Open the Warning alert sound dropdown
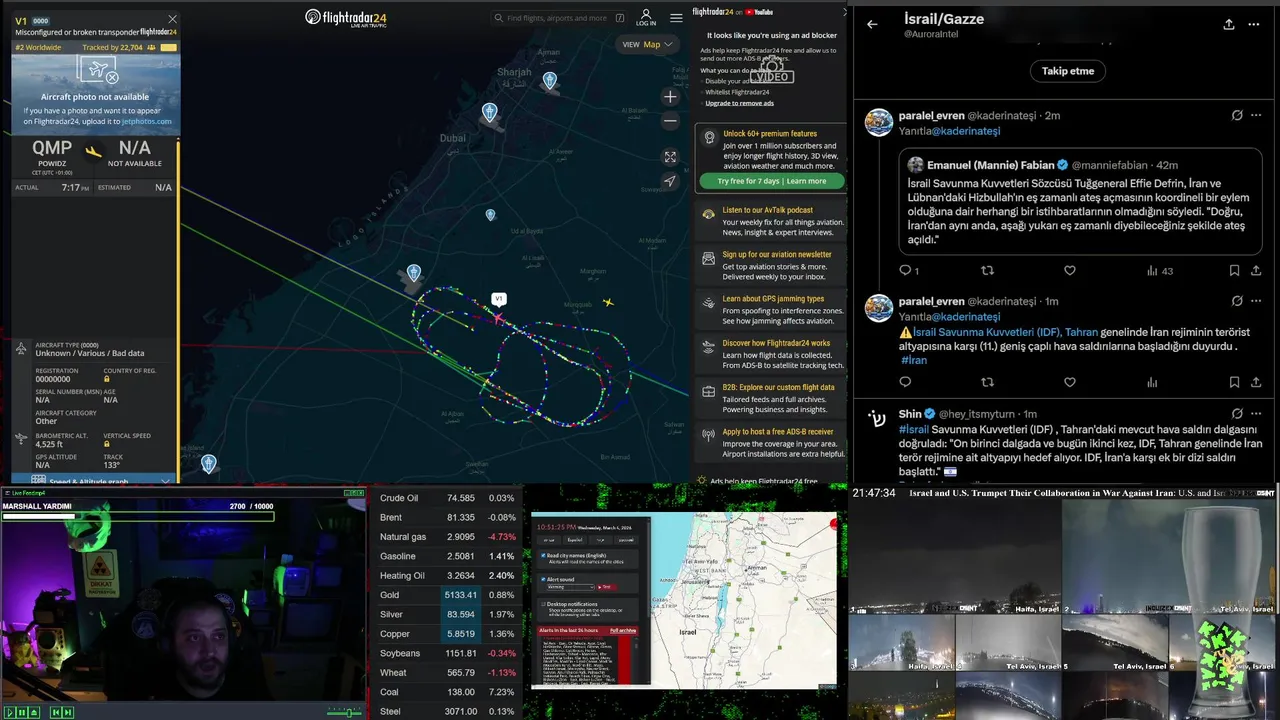 (571, 587)
